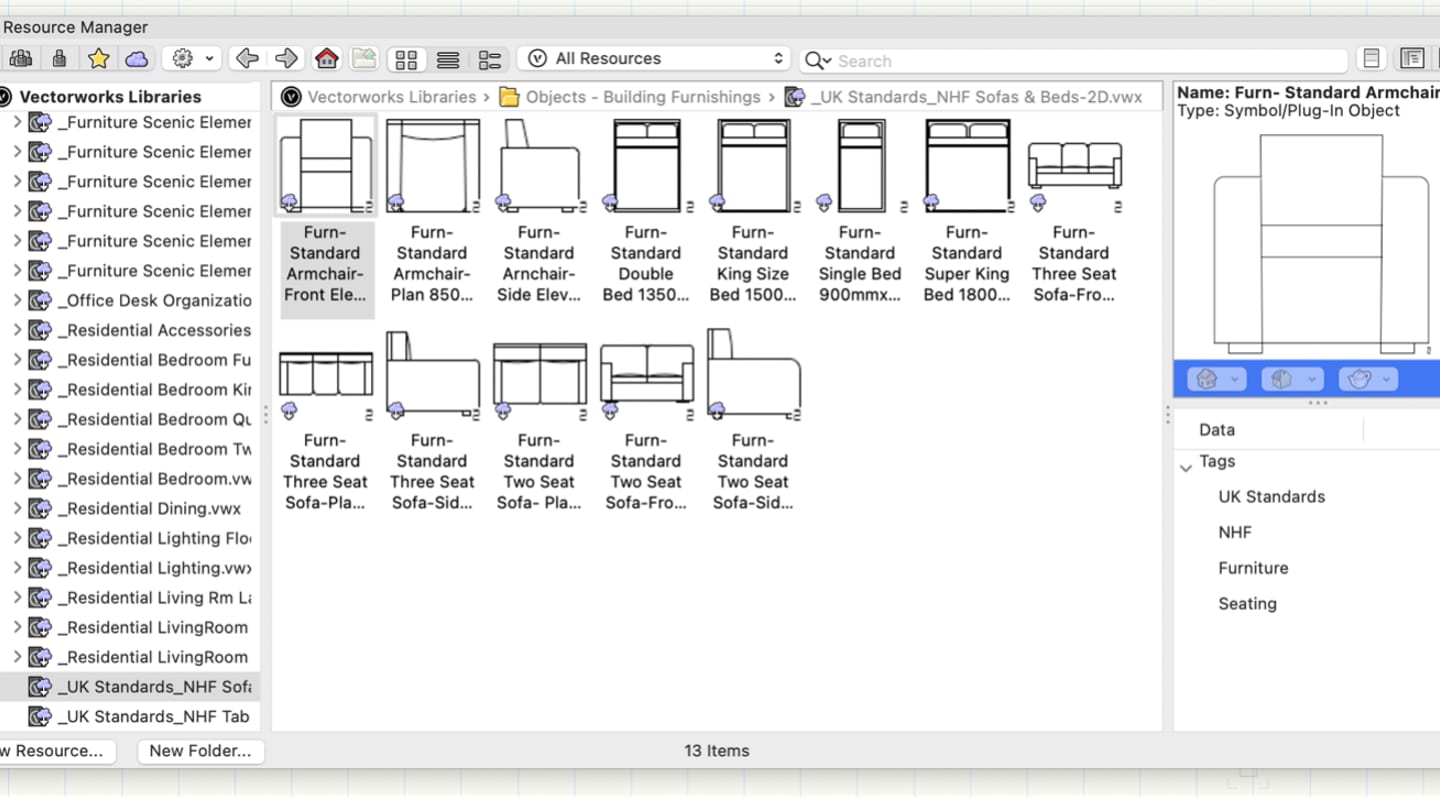Select Vectorworks Libraries header in sidebar

click(x=110, y=97)
